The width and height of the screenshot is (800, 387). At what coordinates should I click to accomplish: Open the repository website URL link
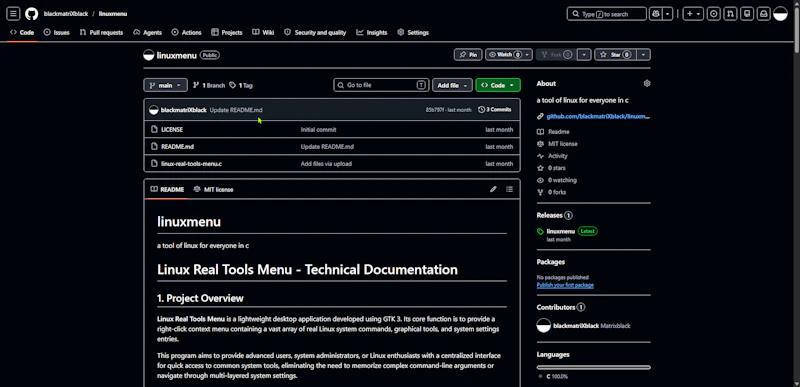tap(598, 116)
